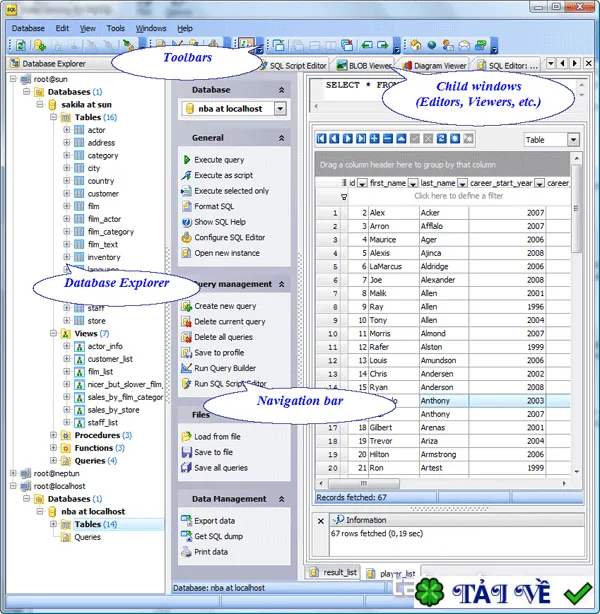Click the grid horizontal scrollbar thumb
Screen dimensions: 600x614
pos(364,483)
